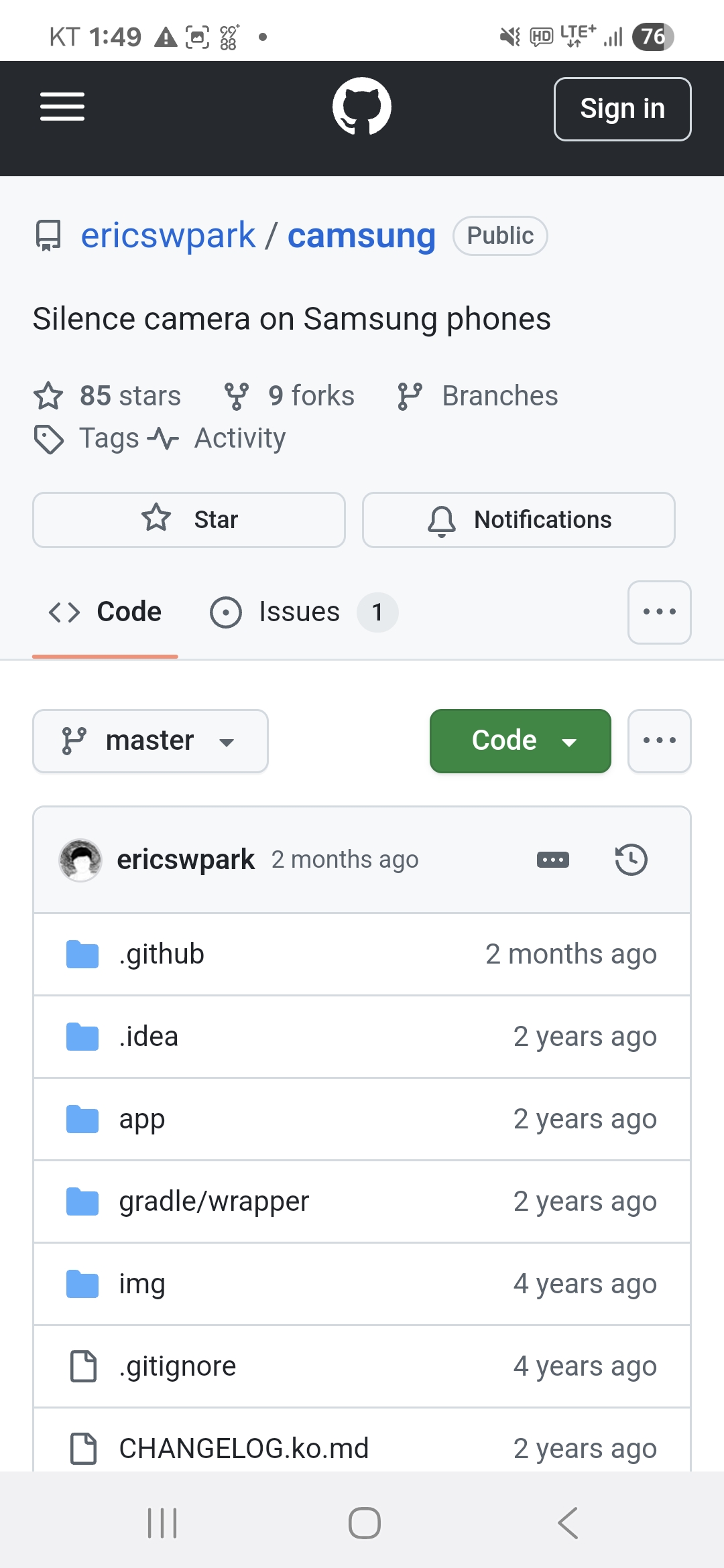Open the .idea folder

[x=149, y=1037]
